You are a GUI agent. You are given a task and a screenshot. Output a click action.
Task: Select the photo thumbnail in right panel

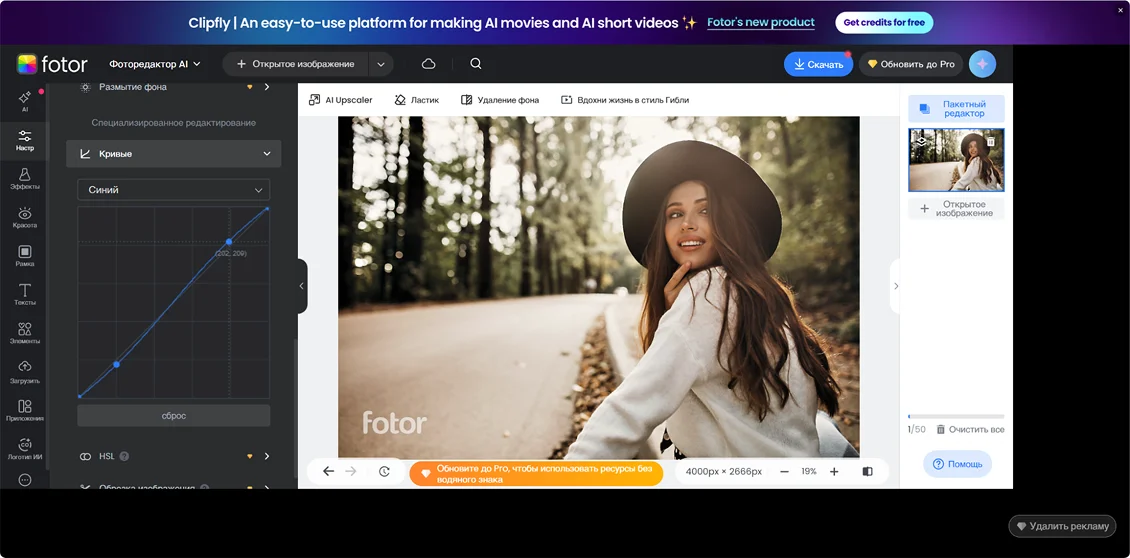956,160
